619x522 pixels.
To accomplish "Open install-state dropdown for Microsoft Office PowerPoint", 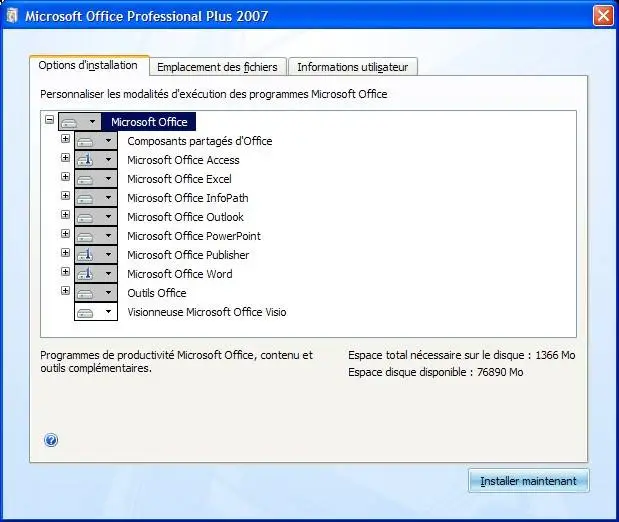I will (x=96, y=236).
